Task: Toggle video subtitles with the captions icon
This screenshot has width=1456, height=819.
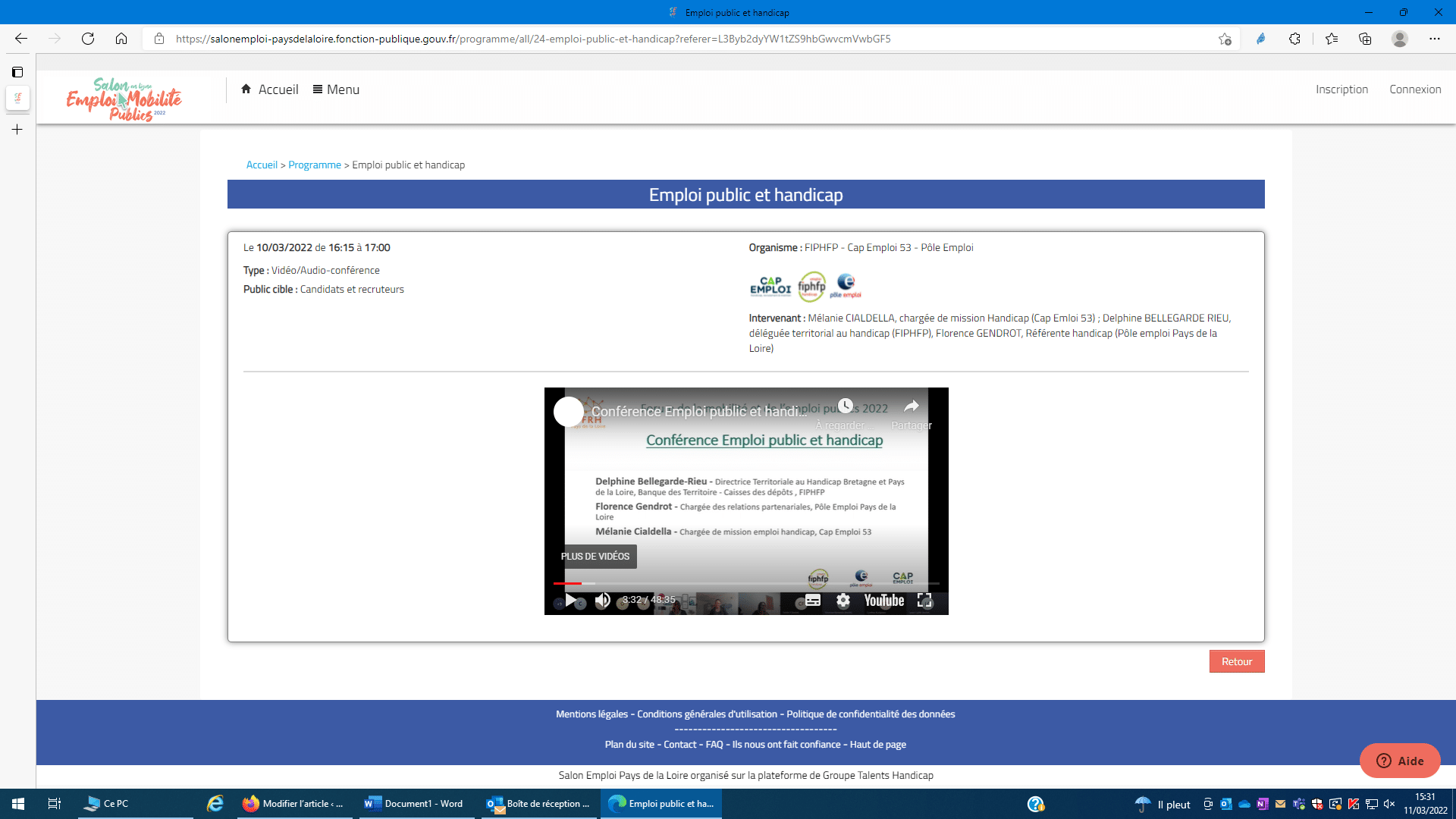Action: coord(813,601)
